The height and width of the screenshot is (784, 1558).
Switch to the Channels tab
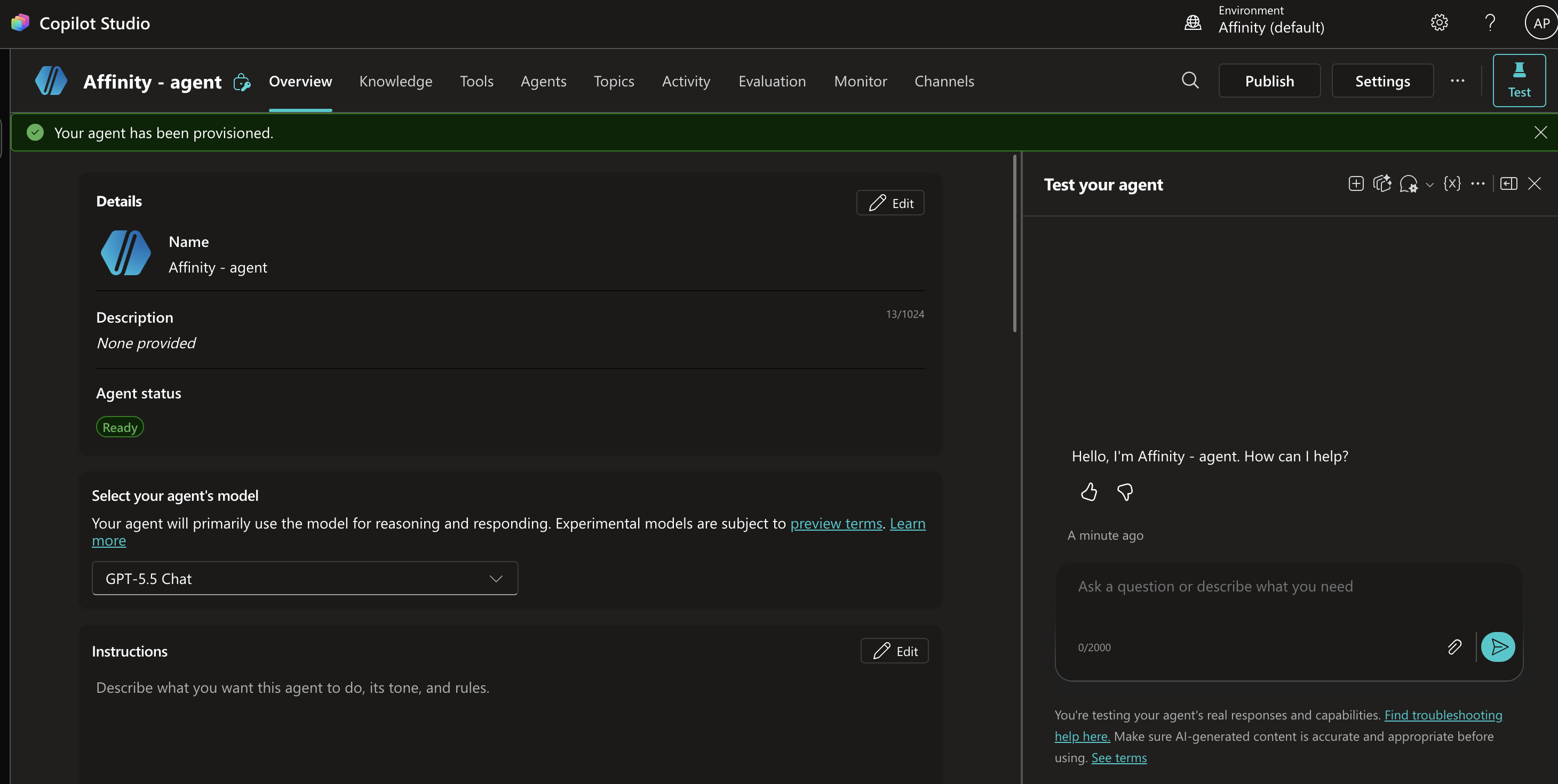point(944,81)
